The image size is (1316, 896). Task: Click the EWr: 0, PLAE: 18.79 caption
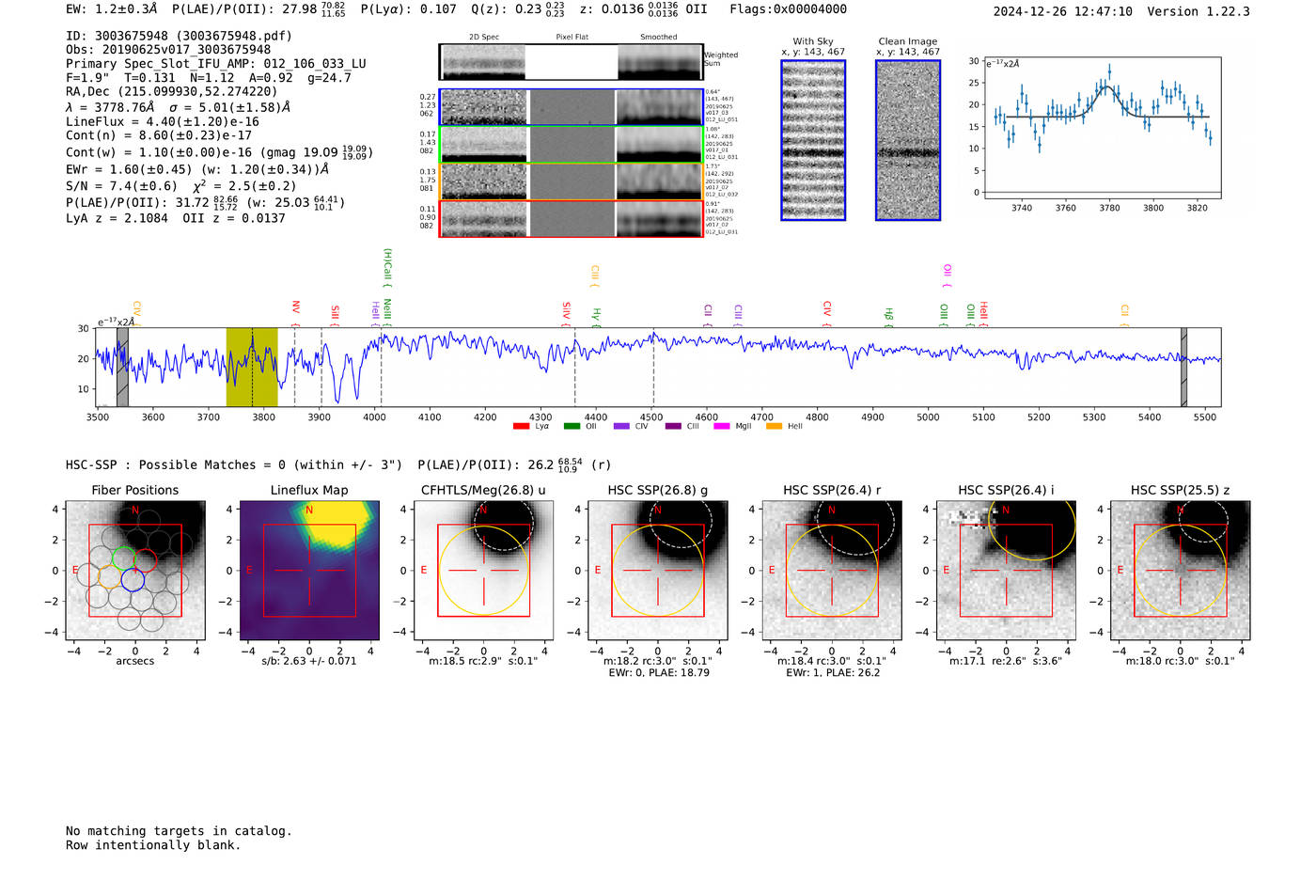658,673
